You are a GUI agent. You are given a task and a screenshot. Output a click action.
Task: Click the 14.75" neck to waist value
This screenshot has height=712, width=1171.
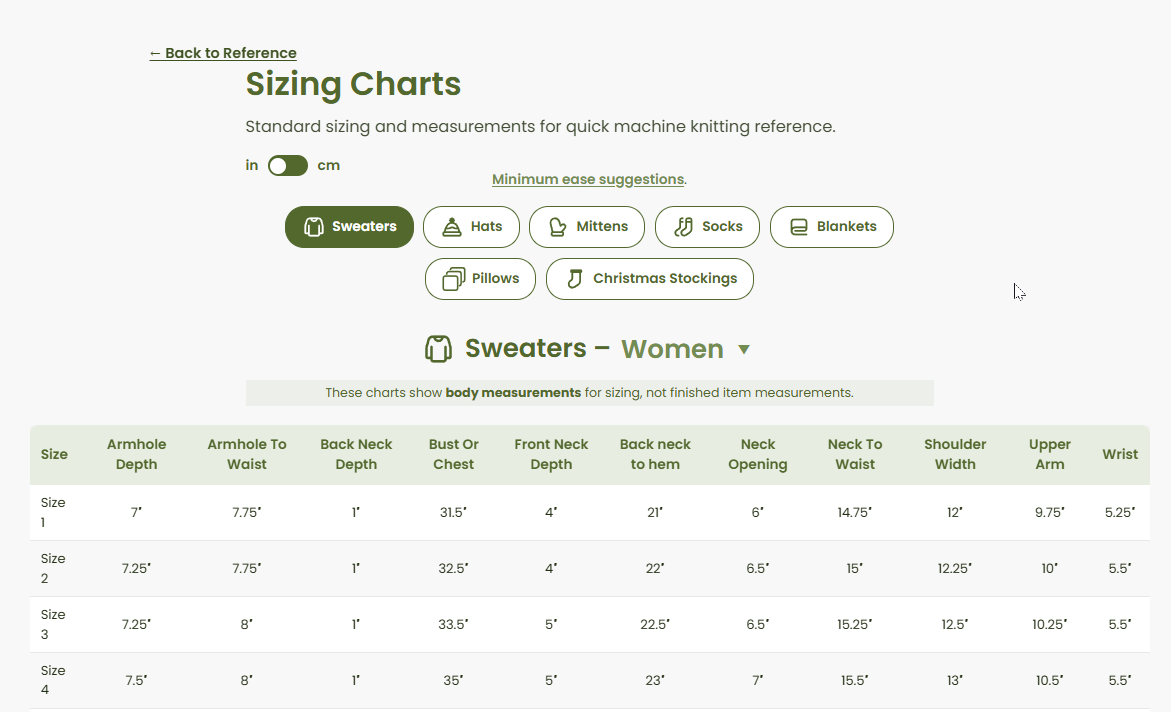855,513
